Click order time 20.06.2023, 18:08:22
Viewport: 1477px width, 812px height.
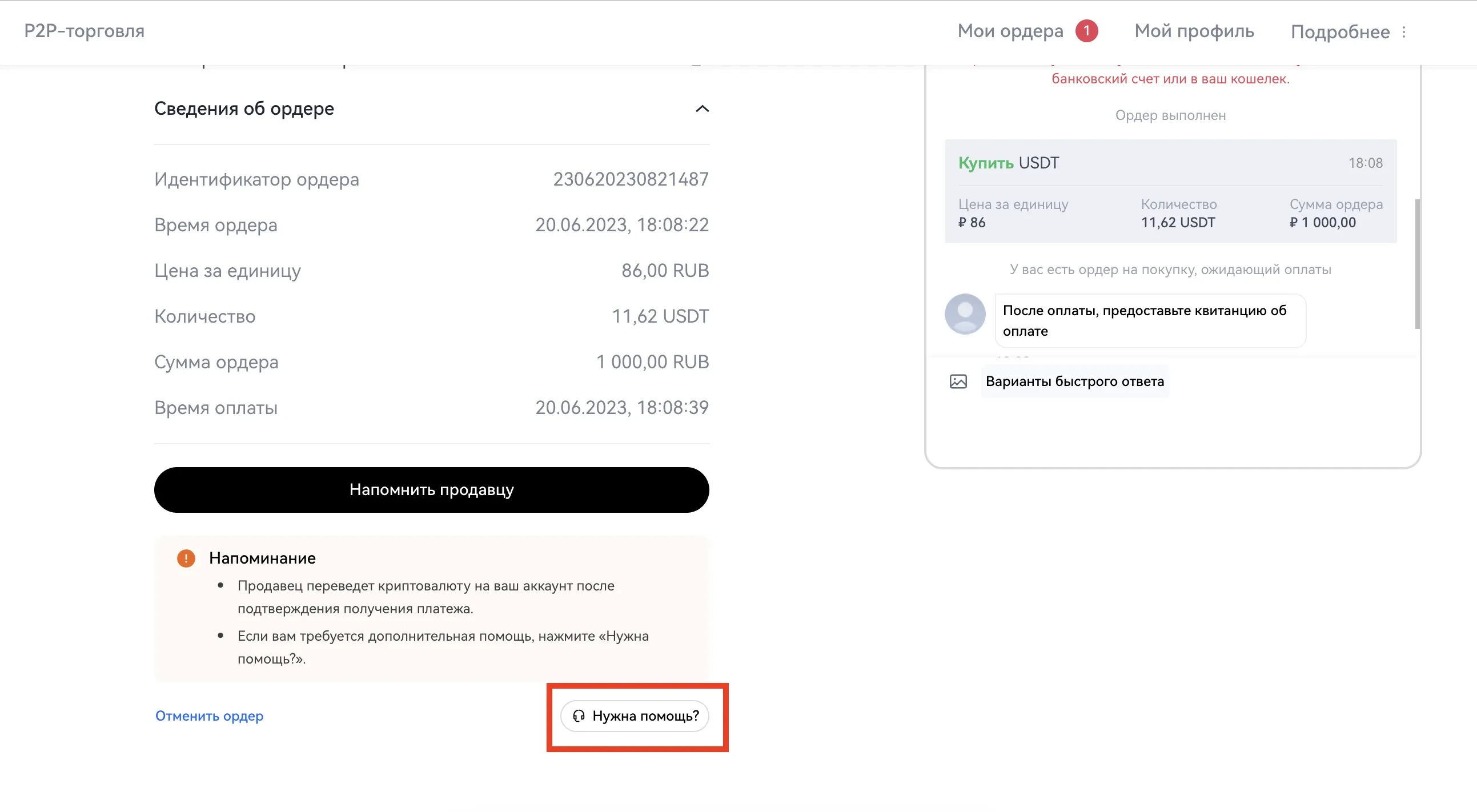[622, 225]
